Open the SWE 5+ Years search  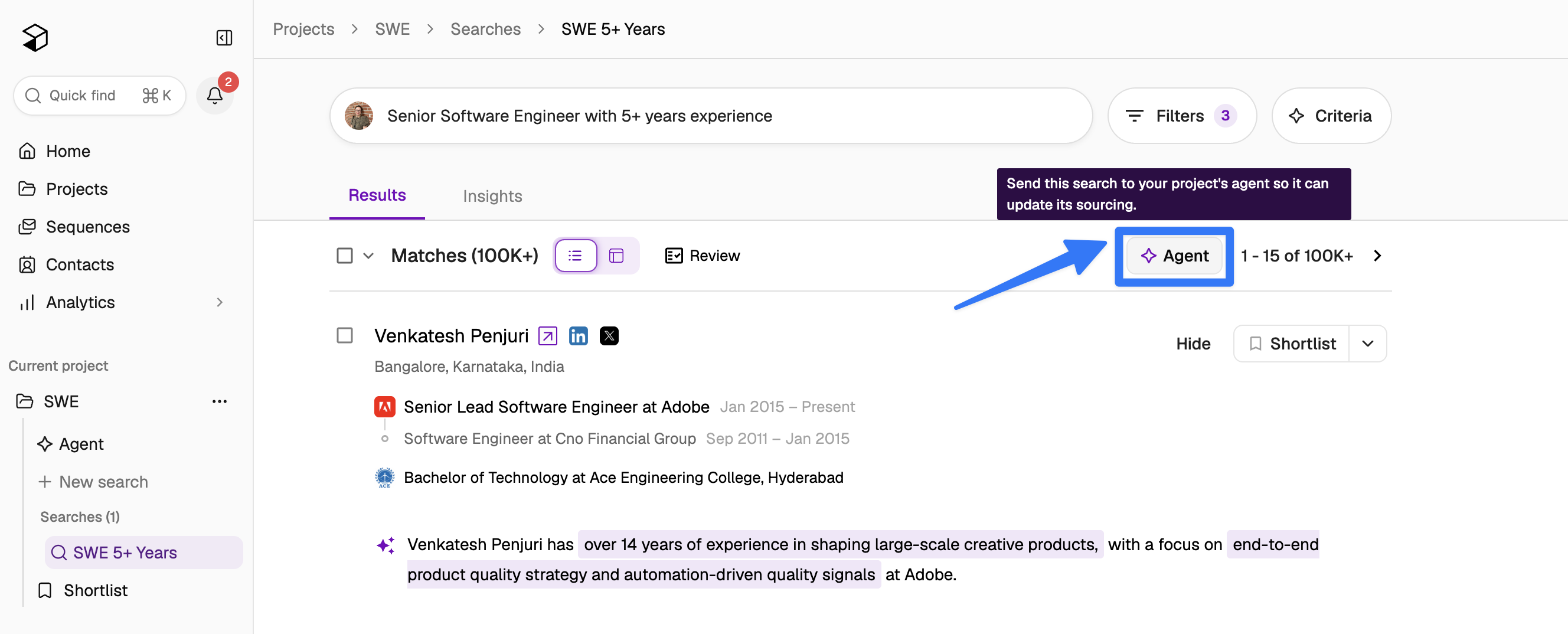point(143,552)
